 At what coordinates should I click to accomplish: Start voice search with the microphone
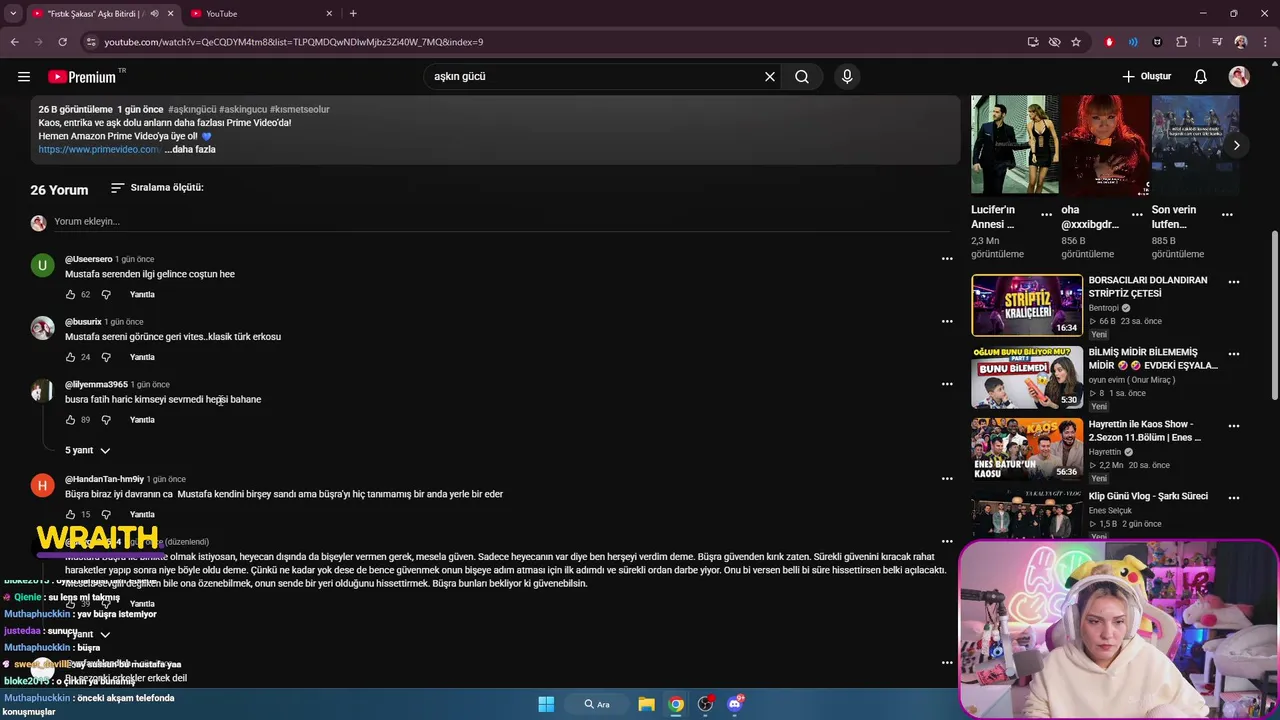(x=847, y=76)
